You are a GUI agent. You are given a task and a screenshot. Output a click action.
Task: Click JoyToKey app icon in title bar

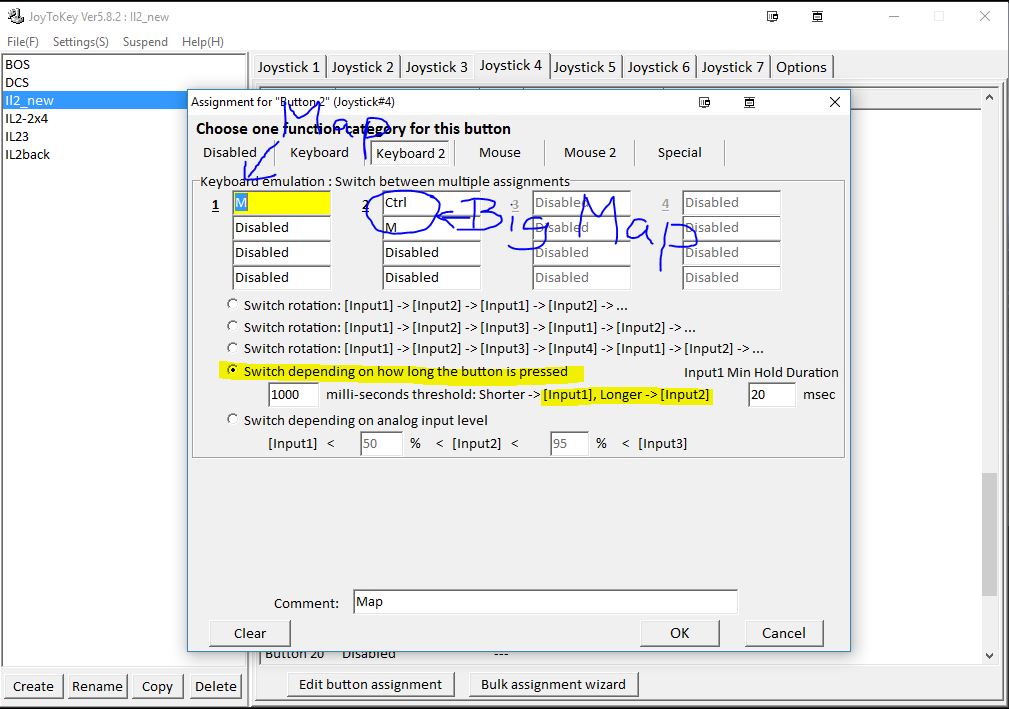(x=15, y=16)
